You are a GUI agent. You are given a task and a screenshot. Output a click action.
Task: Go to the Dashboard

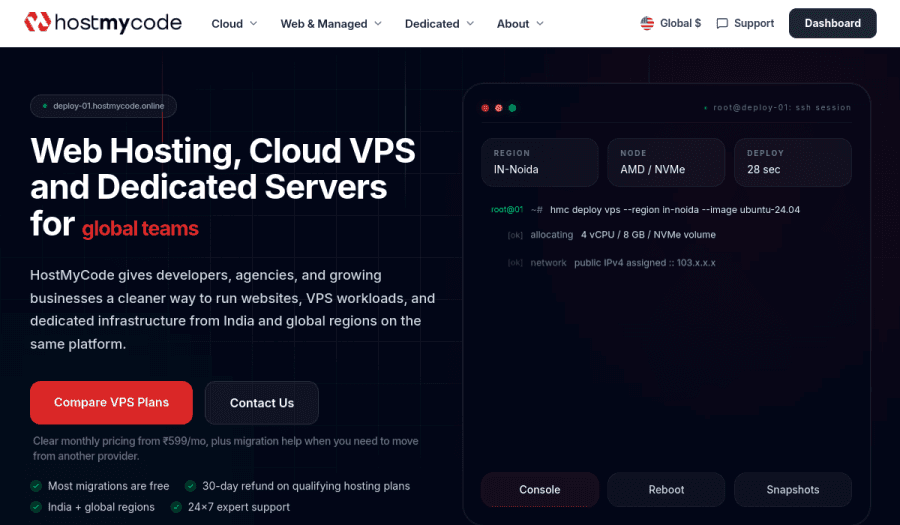coord(832,23)
